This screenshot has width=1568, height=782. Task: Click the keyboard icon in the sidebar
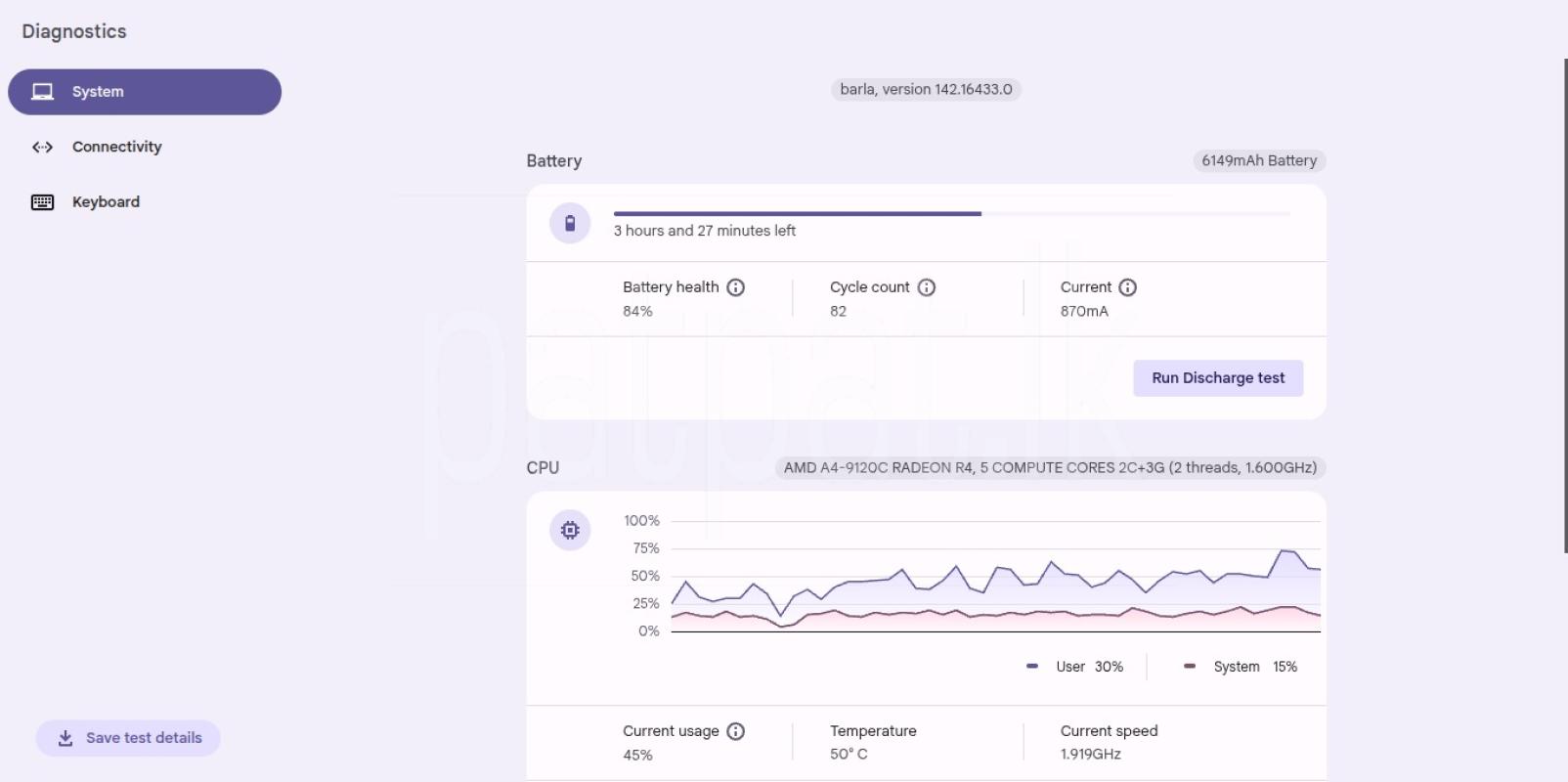pyautogui.click(x=42, y=202)
